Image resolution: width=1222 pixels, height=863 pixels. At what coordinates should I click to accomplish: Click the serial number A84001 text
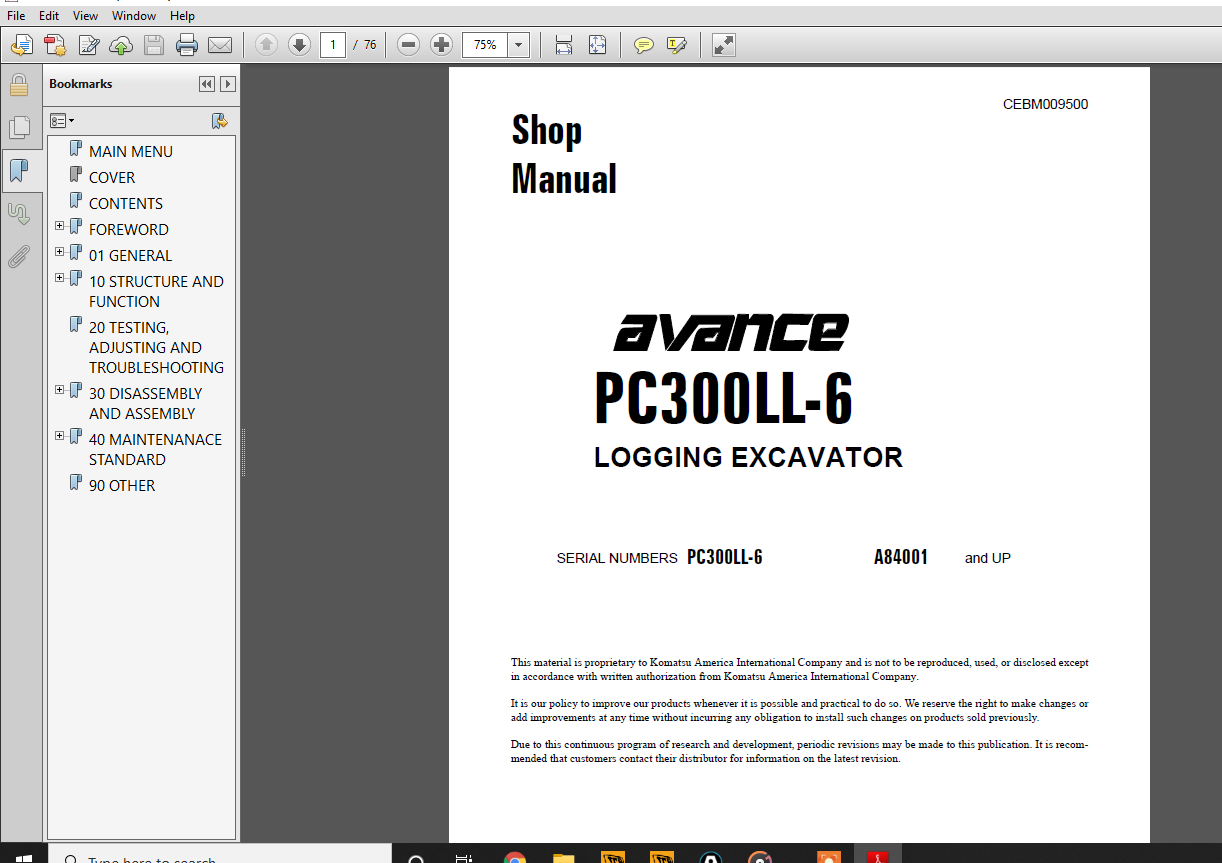(x=901, y=558)
